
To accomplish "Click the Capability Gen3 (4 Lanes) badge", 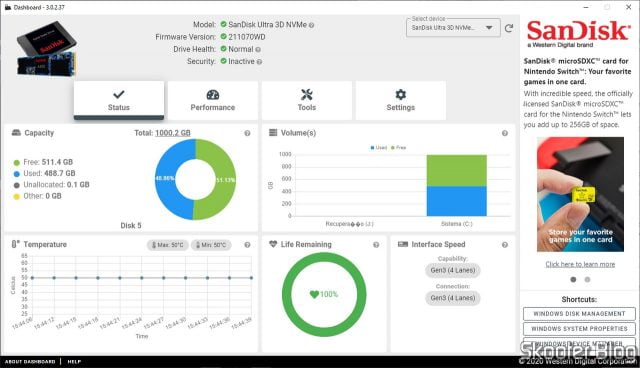I will [x=453, y=270].
